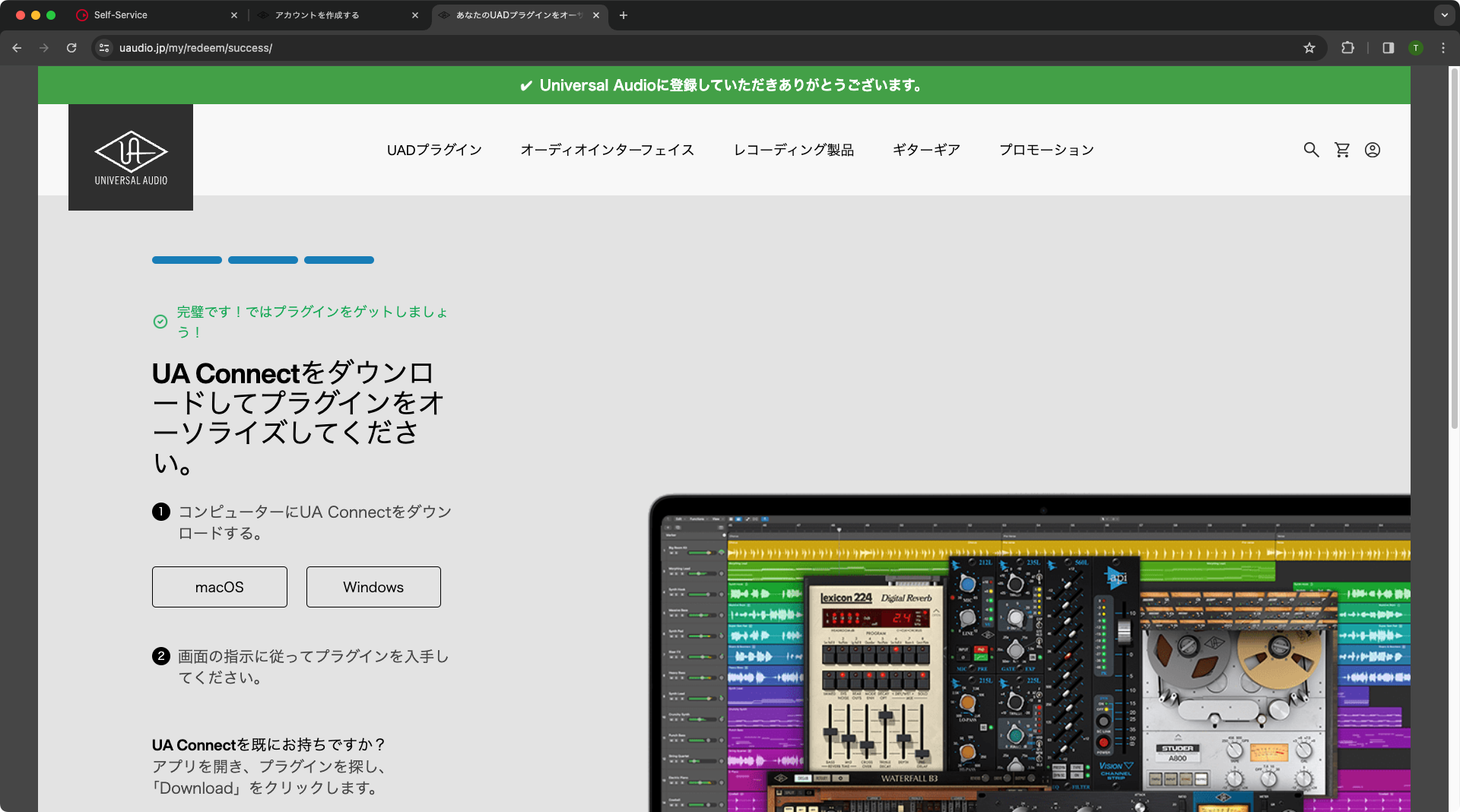Click the page vertical scrollbar
This screenshot has height=812, width=1460.
[x=1454, y=247]
